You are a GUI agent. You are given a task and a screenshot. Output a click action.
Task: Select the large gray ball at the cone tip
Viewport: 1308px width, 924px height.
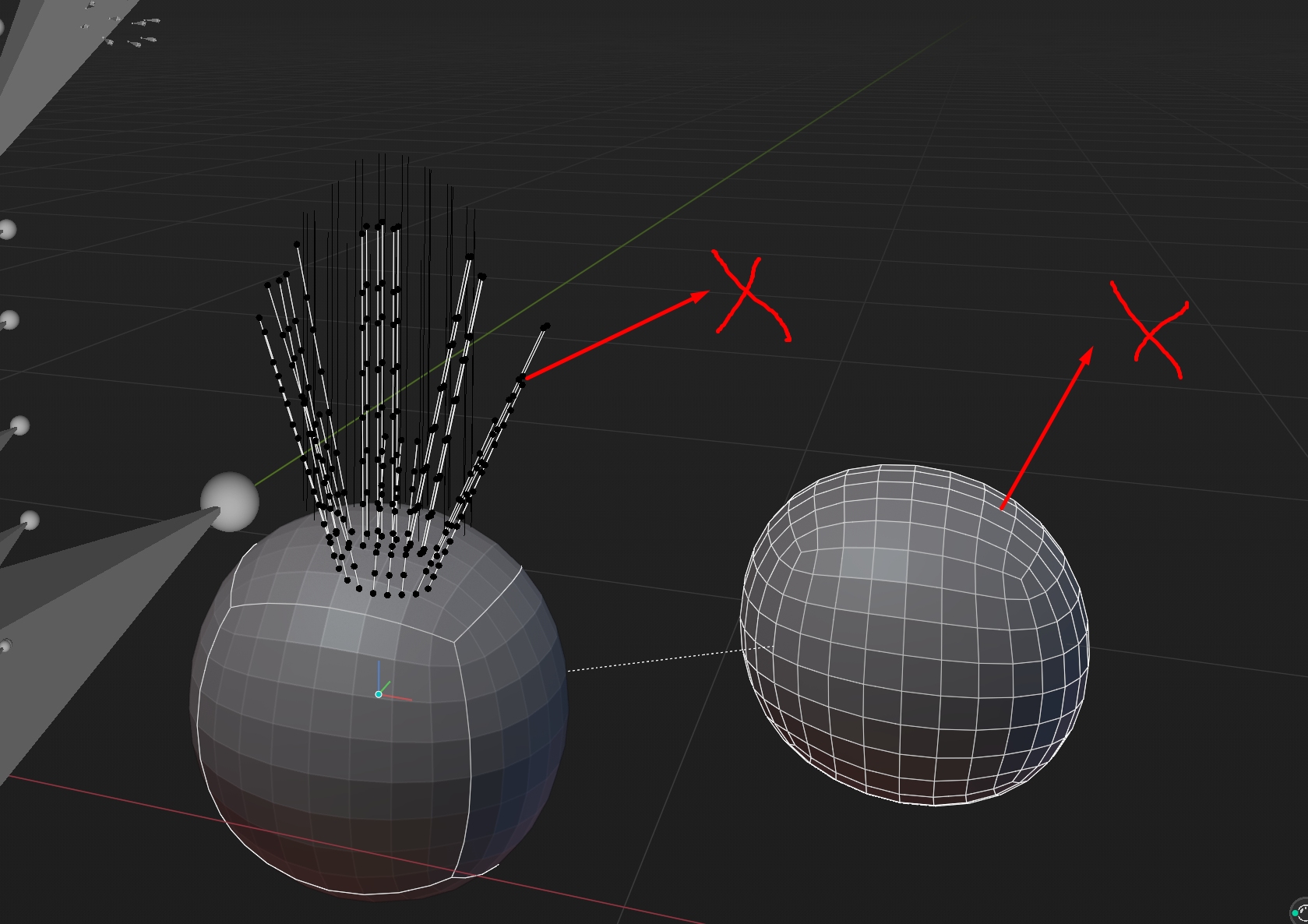tap(229, 502)
